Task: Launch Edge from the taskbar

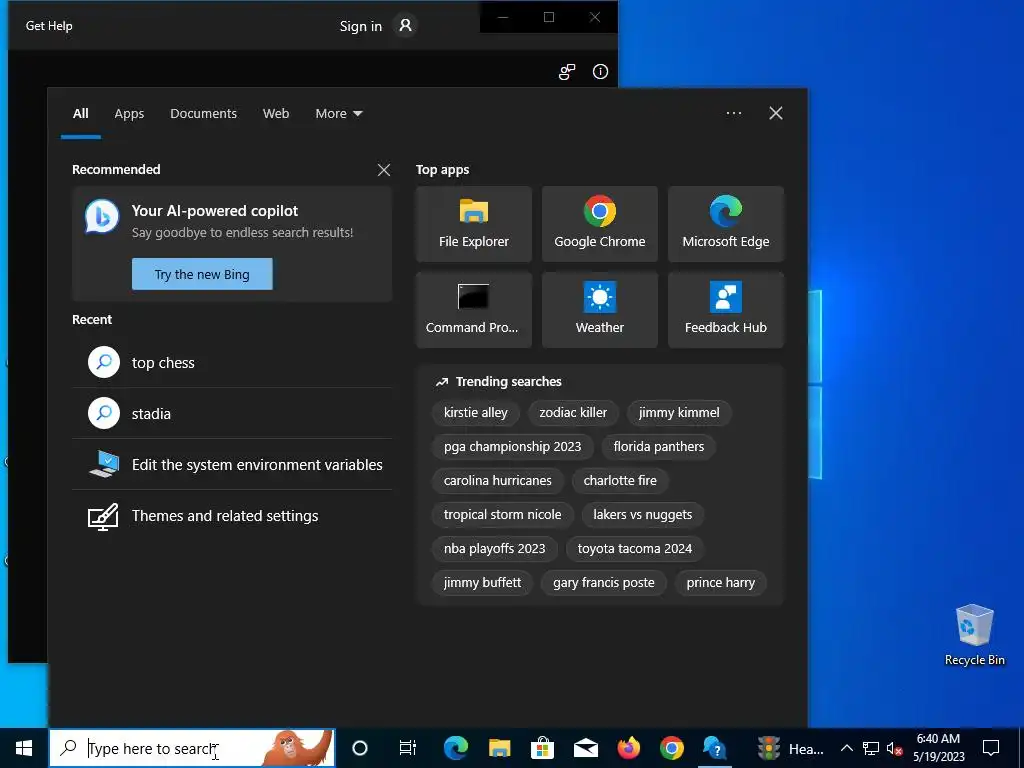Action: 456,748
